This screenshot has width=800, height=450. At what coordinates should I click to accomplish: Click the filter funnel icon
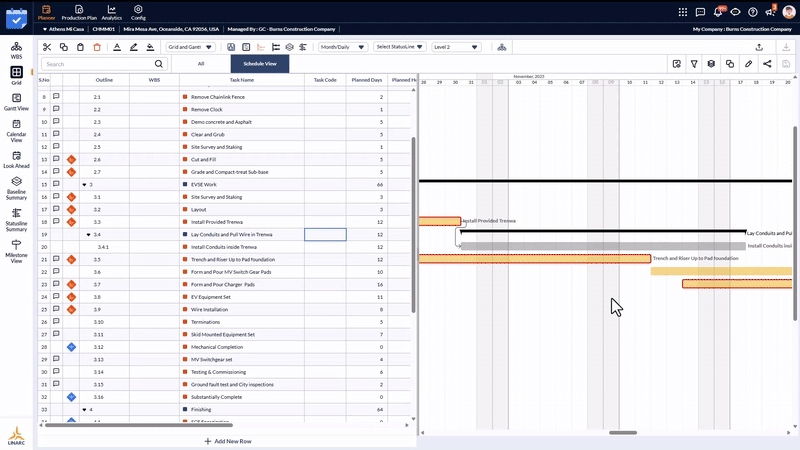[x=694, y=64]
